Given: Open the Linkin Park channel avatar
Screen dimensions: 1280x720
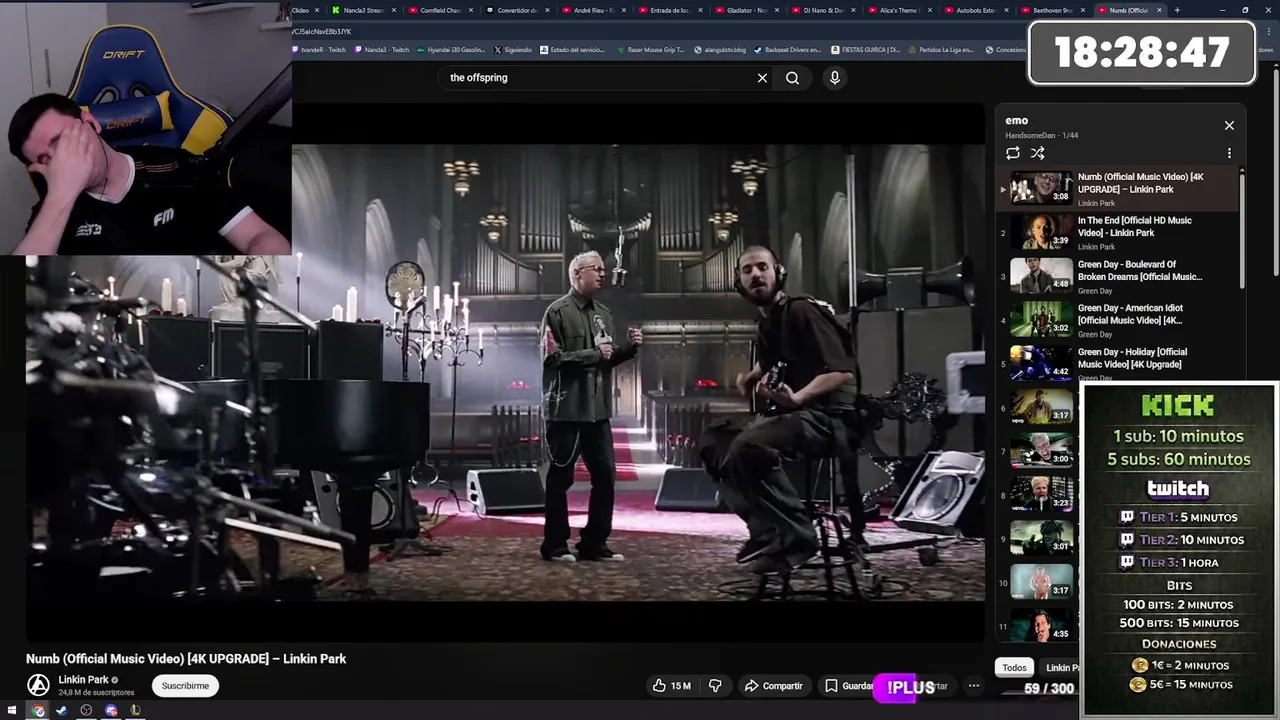Looking at the screenshot, I should (x=38, y=685).
